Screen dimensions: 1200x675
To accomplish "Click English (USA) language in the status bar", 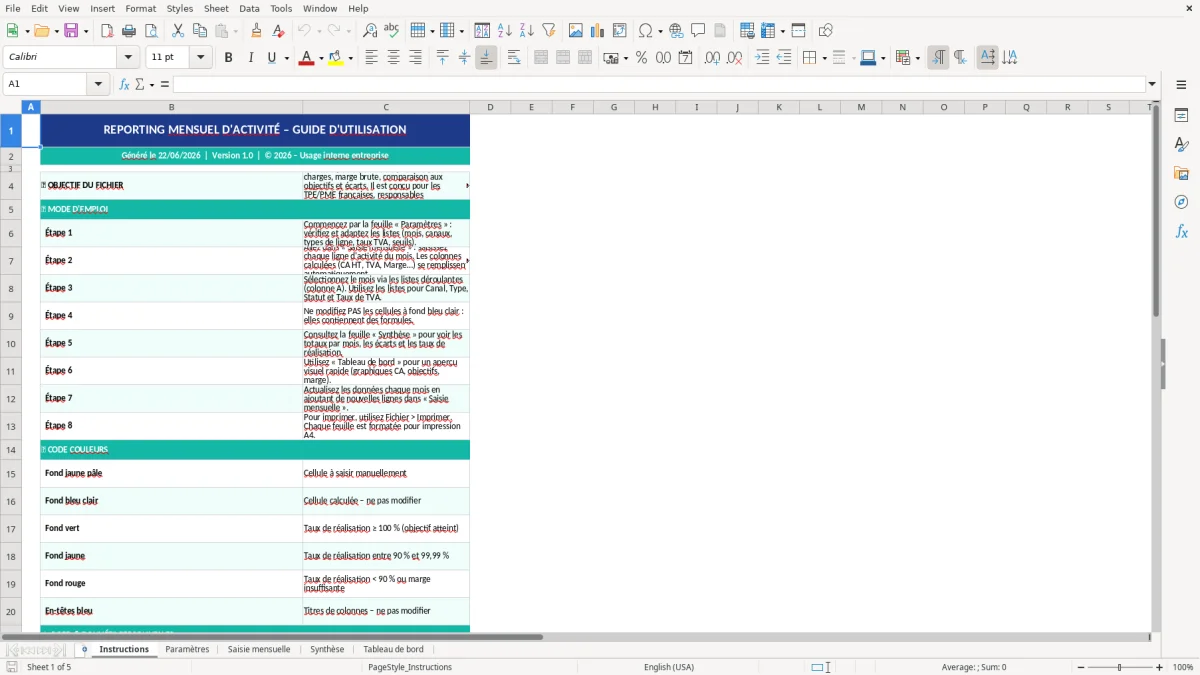I will (x=669, y=667).
